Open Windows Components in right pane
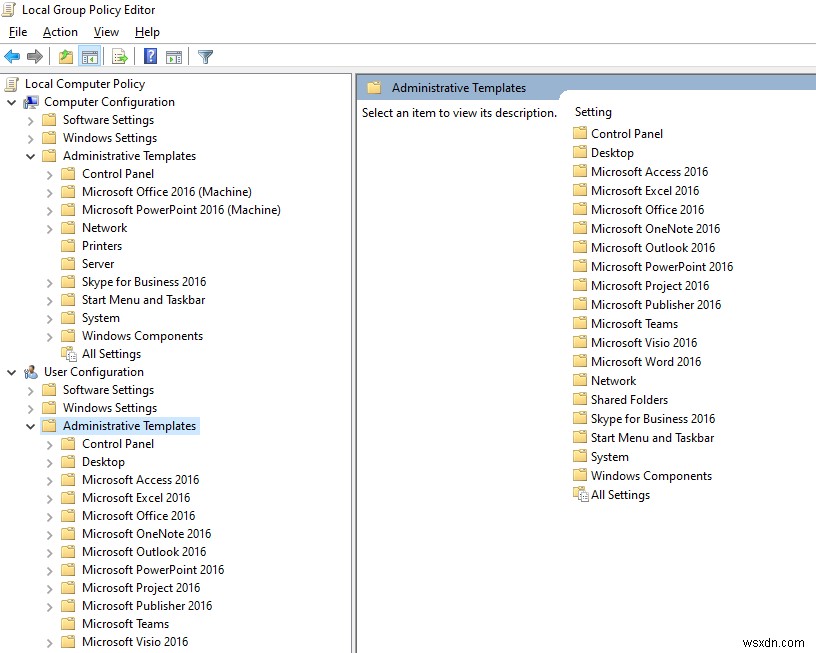Screen dimensions: 816x653 [652, 476]
